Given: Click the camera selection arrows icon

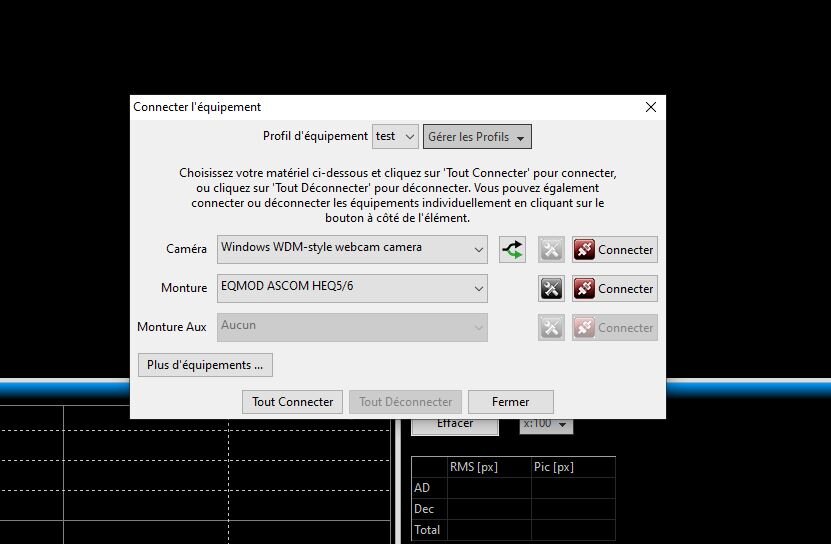Looking at the screenshot, I should pos(512,249).
